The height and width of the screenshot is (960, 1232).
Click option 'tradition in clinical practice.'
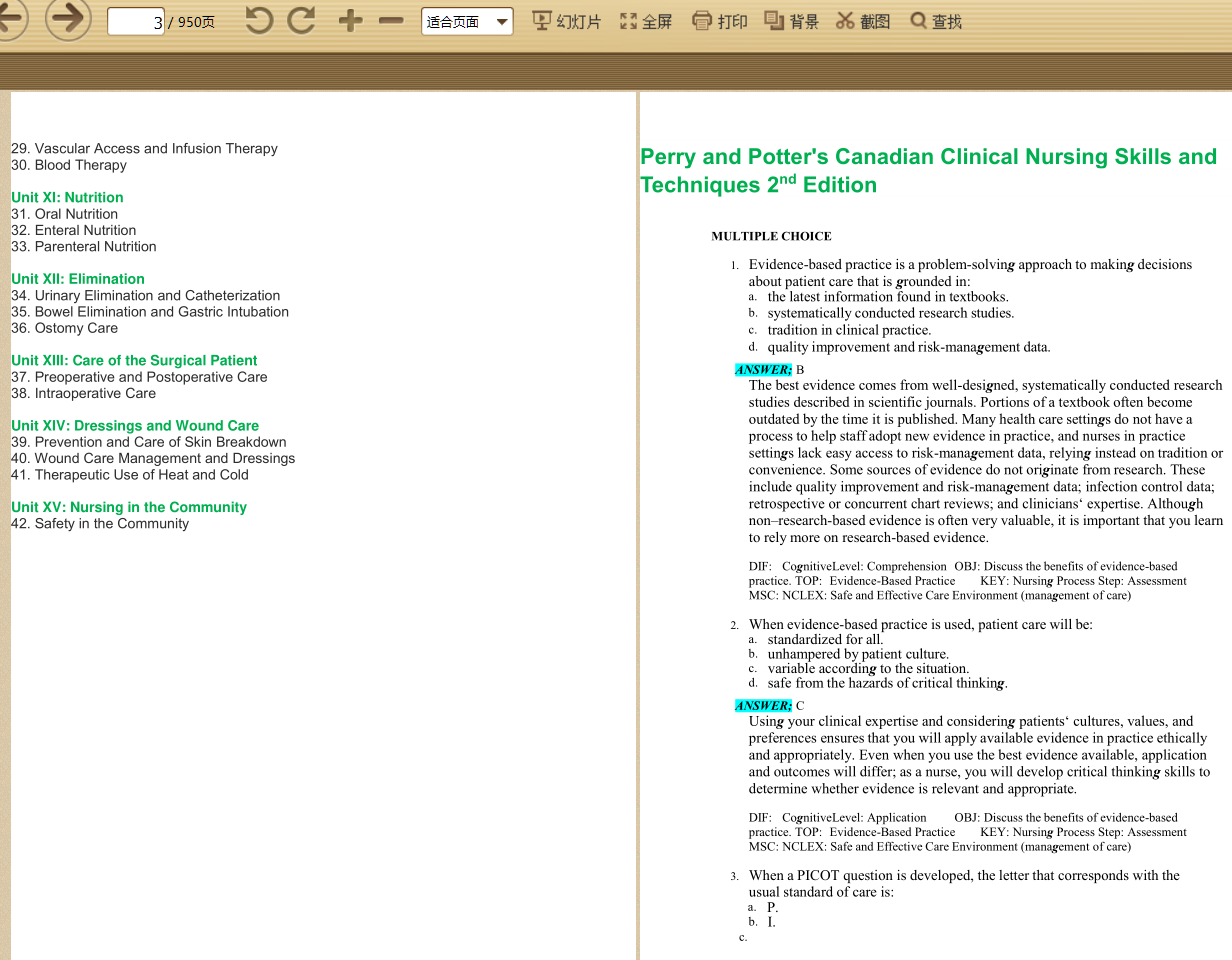(x=849, y=330)
